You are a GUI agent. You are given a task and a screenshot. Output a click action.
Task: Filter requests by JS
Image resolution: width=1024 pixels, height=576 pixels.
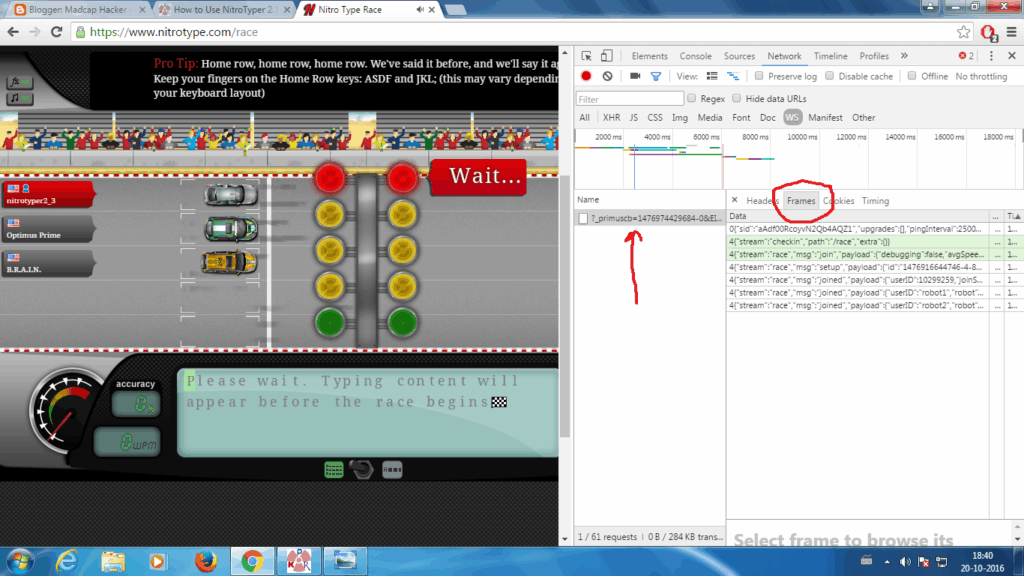point(633,118)
